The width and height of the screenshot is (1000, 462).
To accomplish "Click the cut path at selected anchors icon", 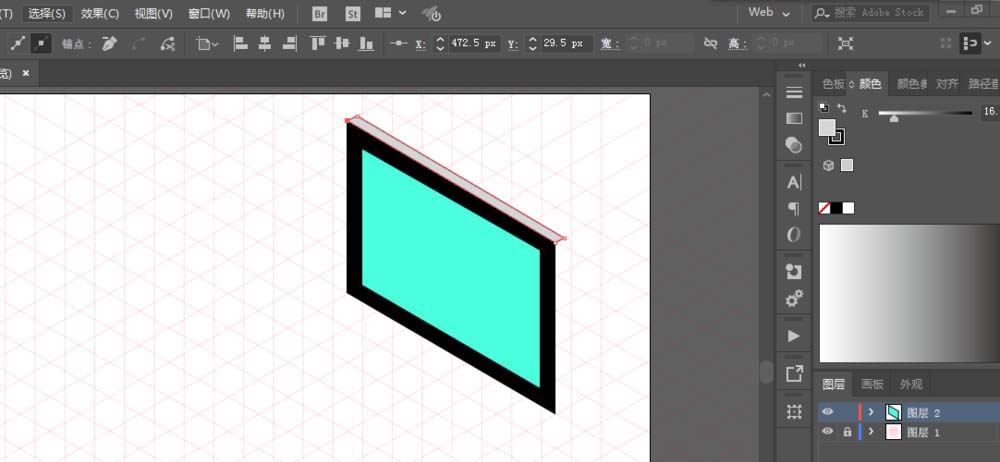I will tap(168, 43).
